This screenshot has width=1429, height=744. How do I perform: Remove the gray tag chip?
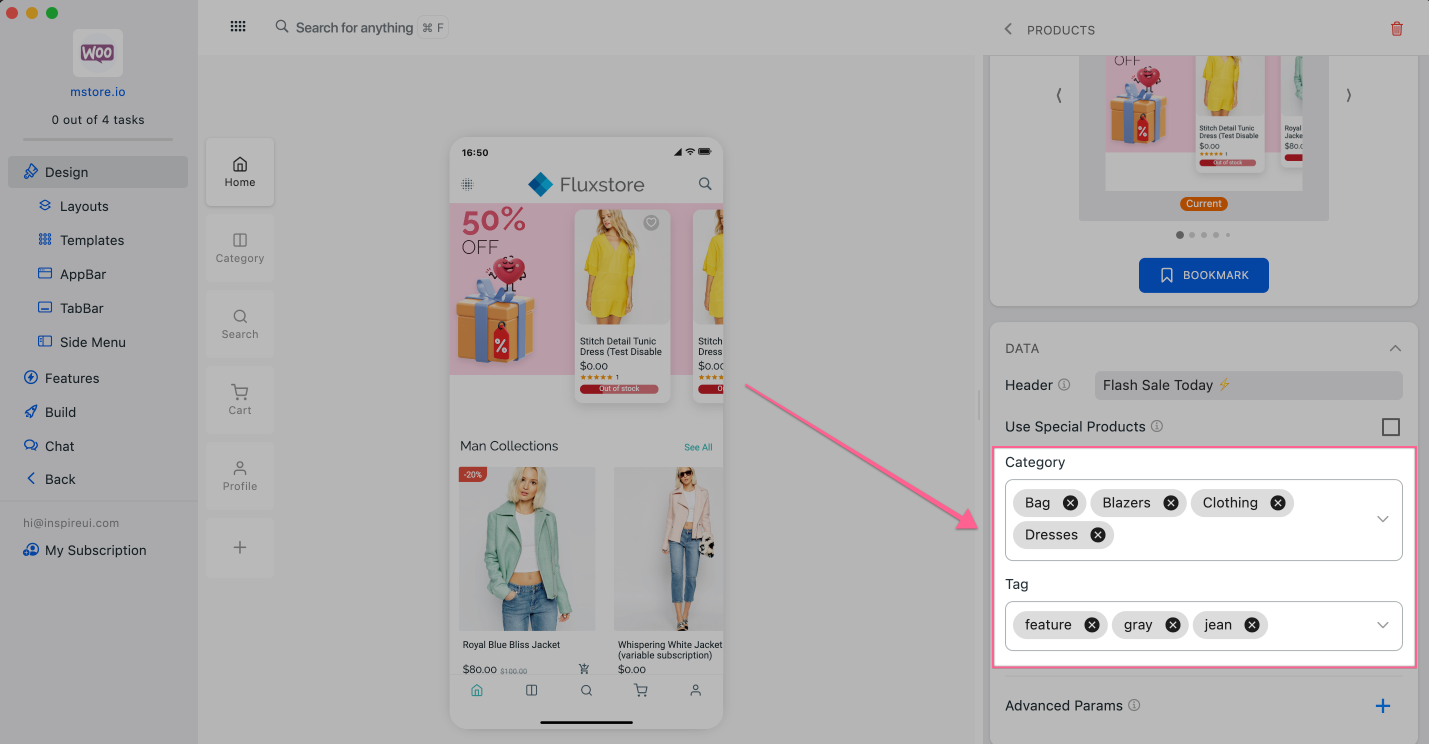pyautogui.click(x=1172, y=625)
